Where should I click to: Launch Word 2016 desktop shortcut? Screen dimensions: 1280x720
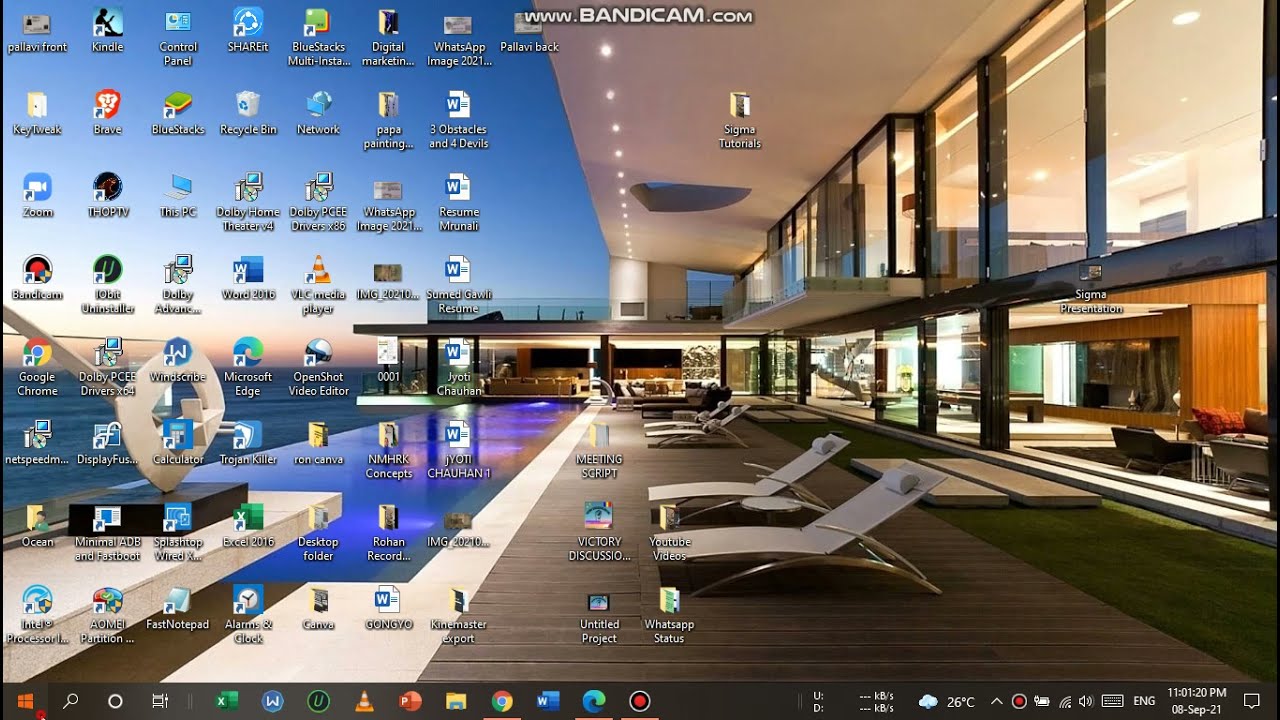[x=248, y=278]
